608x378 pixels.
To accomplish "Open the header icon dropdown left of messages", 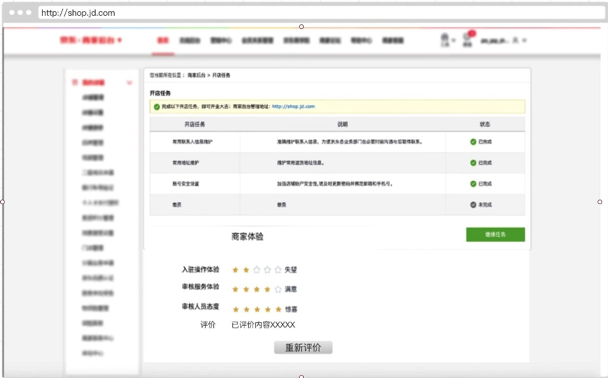I will [447, 40].
